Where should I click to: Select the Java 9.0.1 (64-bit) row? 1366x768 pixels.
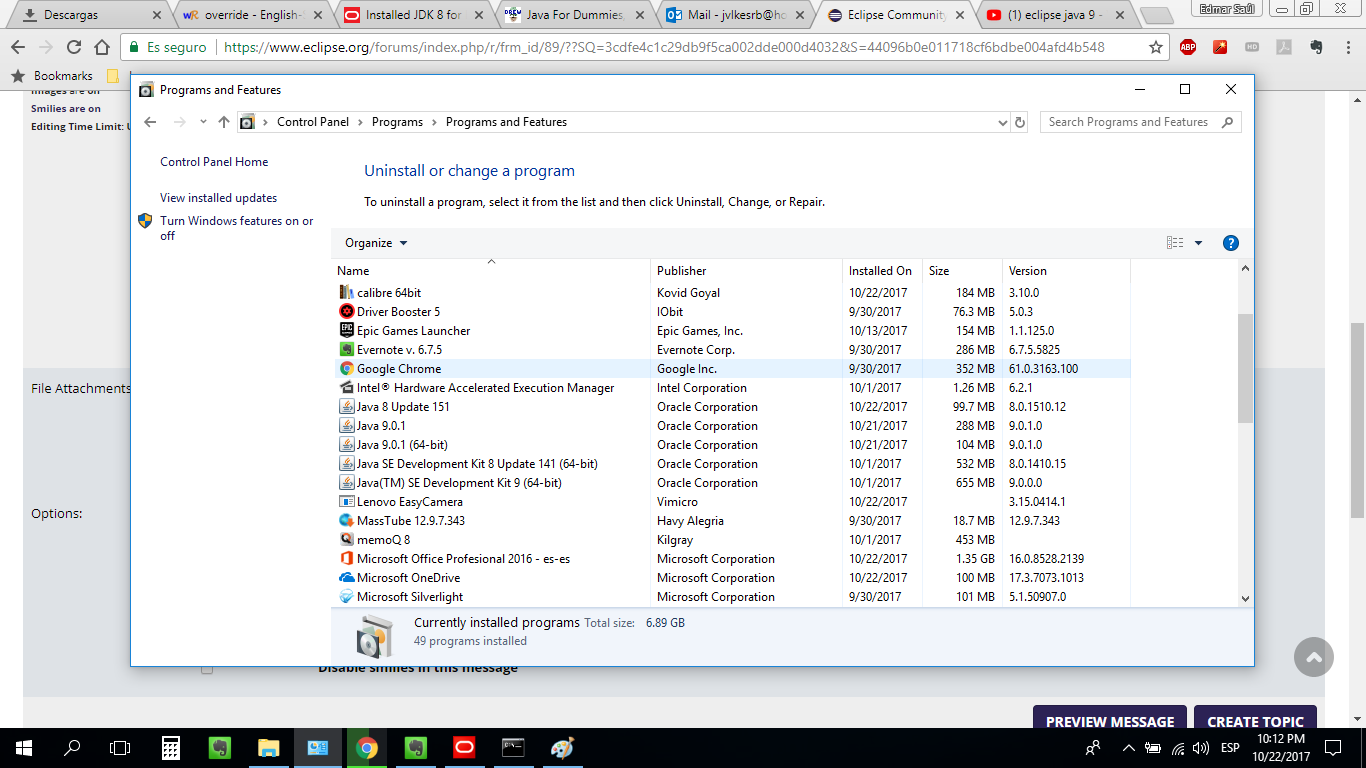click(731, 445)
